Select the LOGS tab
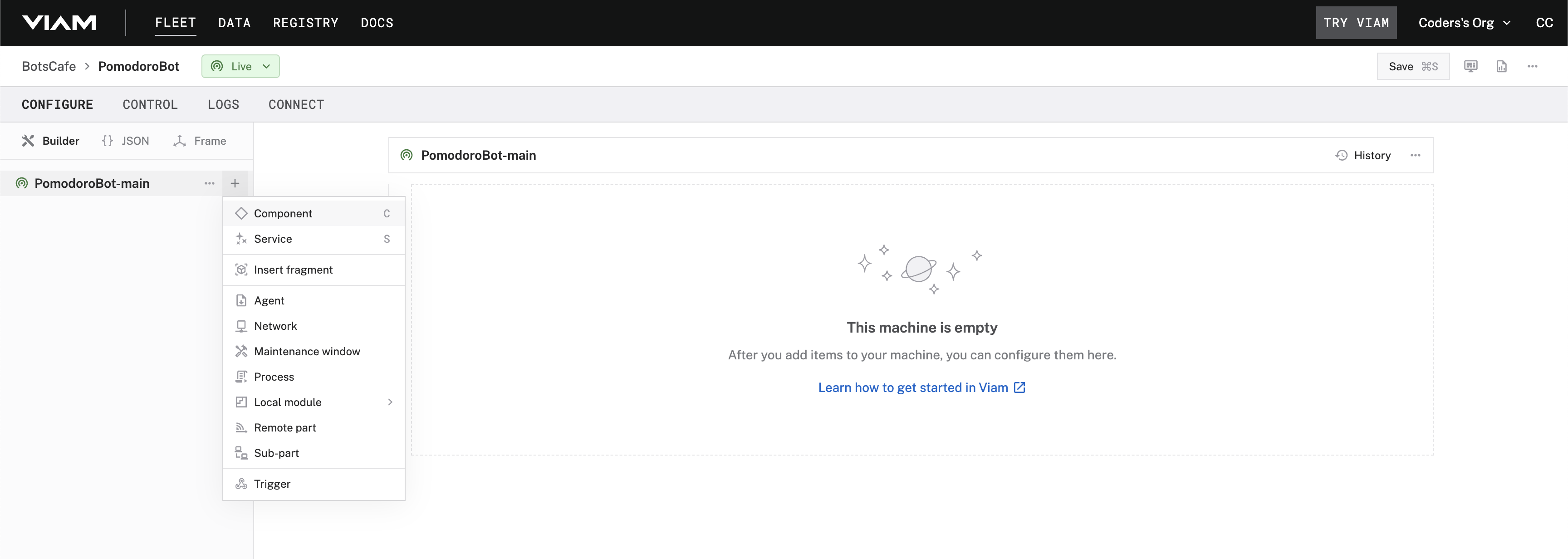Image resolution: width=1568 pixels, height=559 pixels. tap(223, 104)
